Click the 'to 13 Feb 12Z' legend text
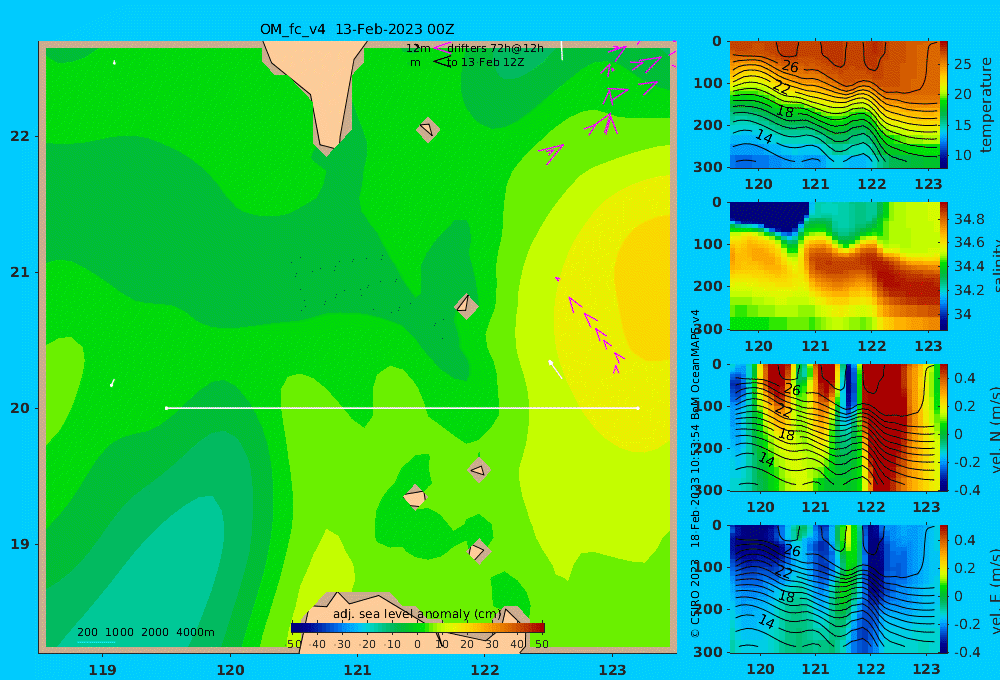 click(x=485, y=63)
